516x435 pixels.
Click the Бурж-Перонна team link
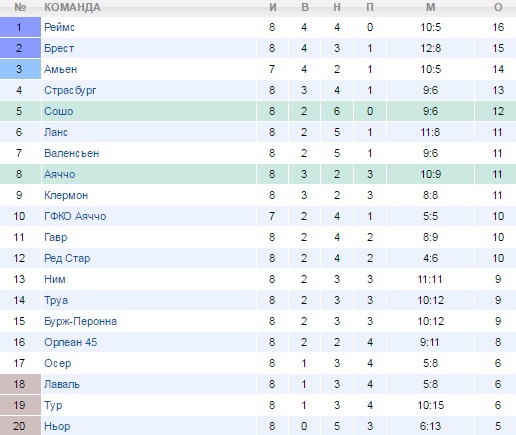(81, 321)
